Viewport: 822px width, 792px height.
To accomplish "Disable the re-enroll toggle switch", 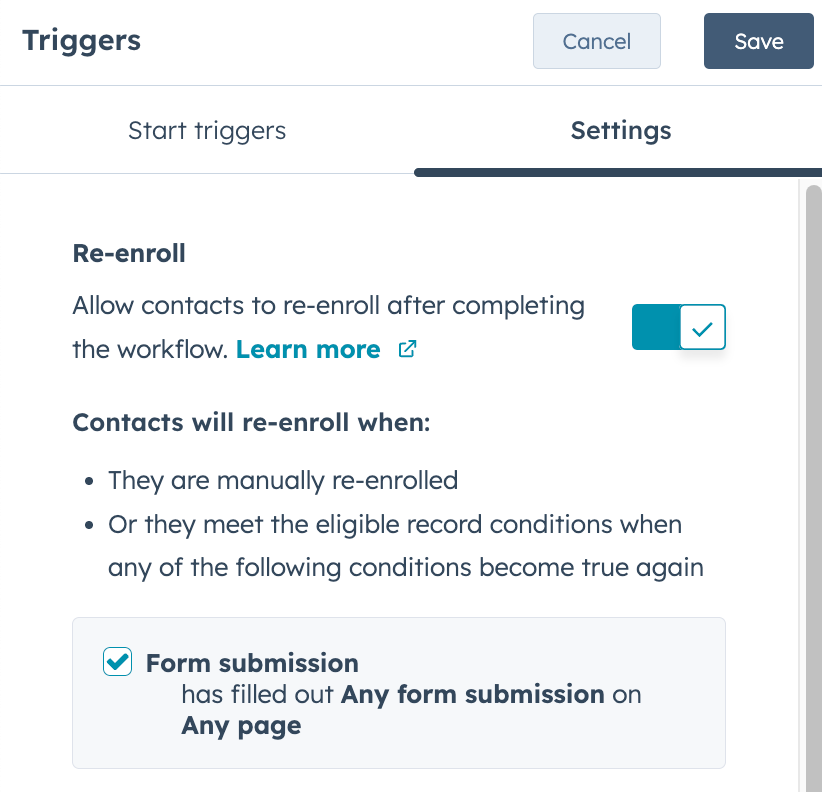I will tap(678, 327).
